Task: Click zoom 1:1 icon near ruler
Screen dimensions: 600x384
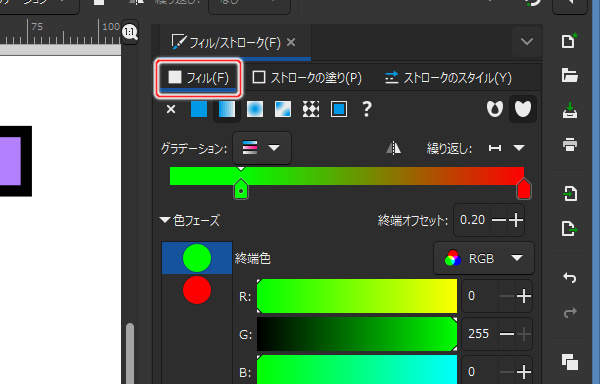Action: click(130, 32)
